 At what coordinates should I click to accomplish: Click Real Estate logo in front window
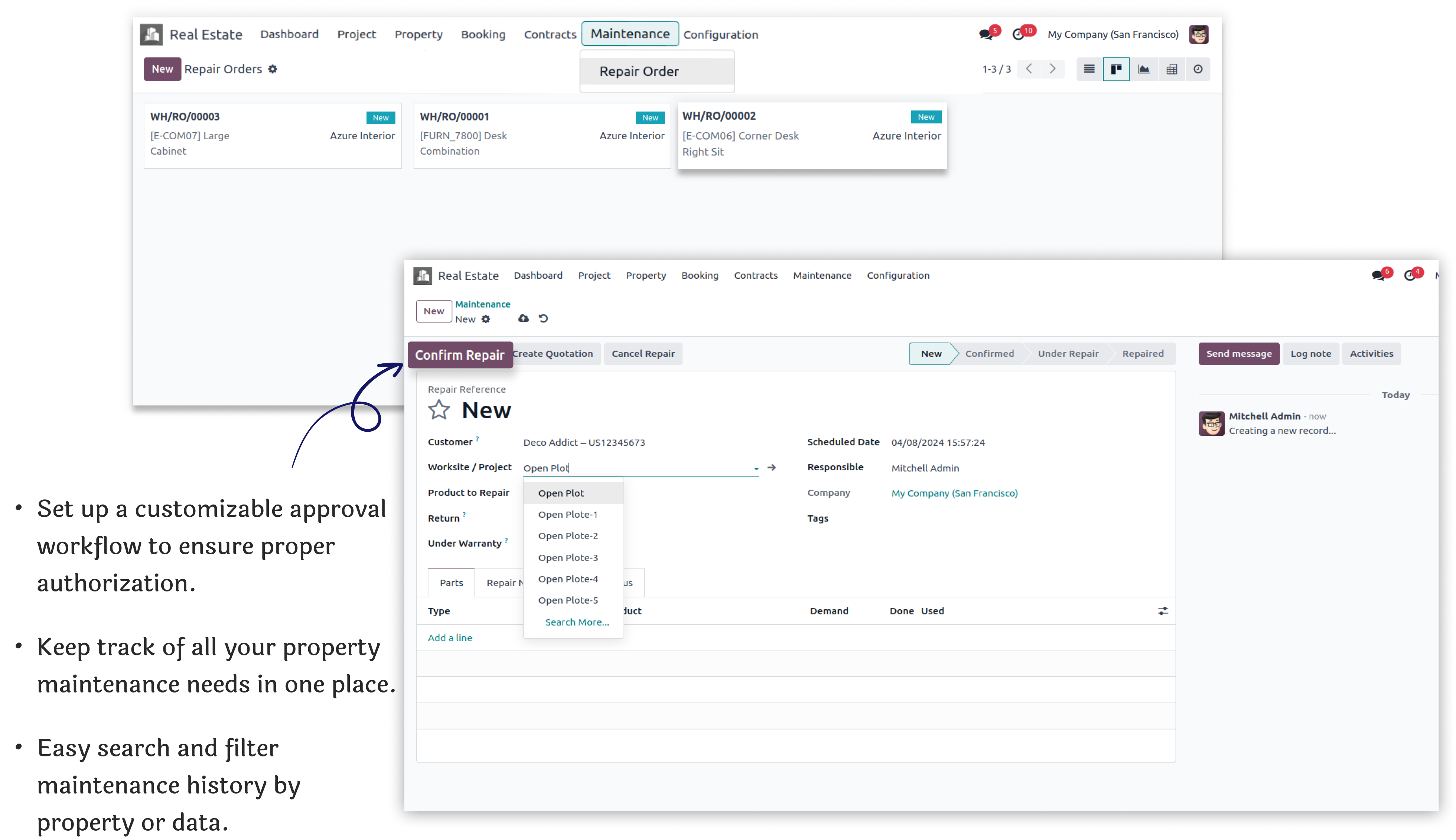coord(423,276)
